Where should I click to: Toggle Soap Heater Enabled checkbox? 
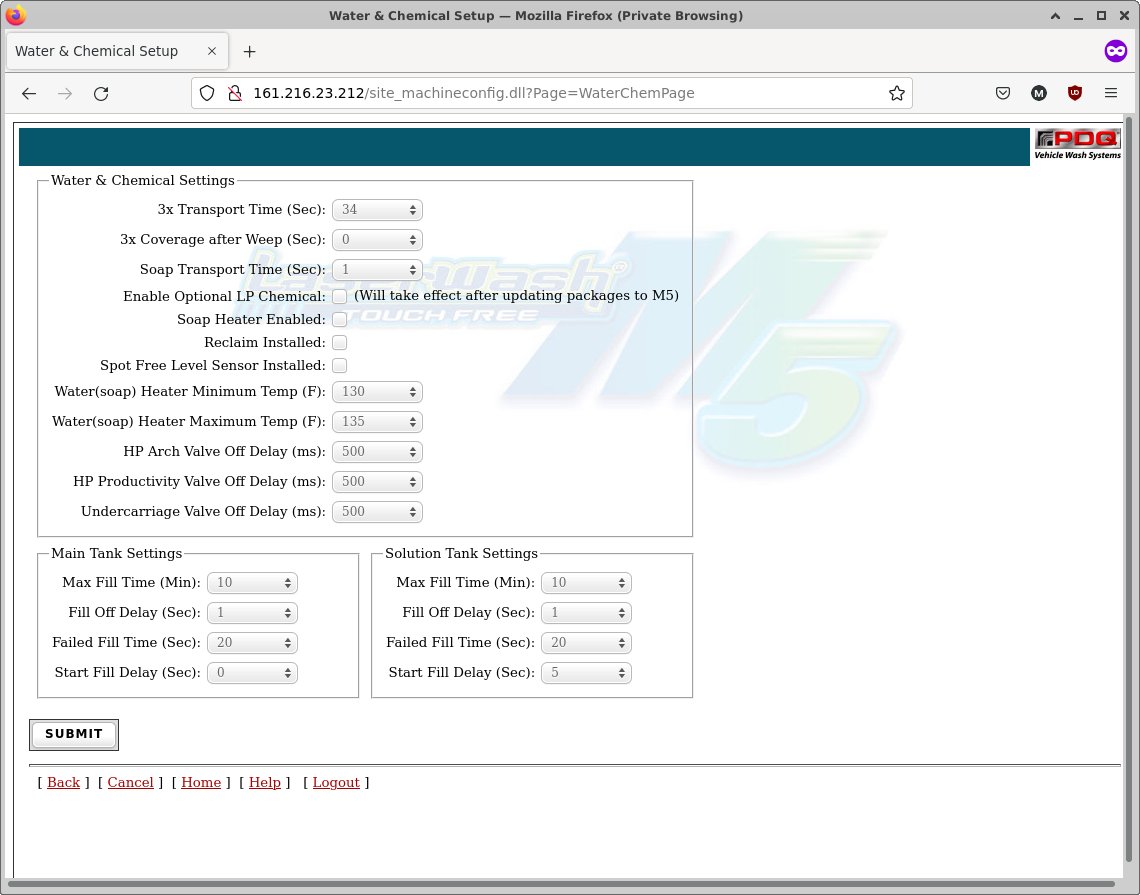(340, 319)
